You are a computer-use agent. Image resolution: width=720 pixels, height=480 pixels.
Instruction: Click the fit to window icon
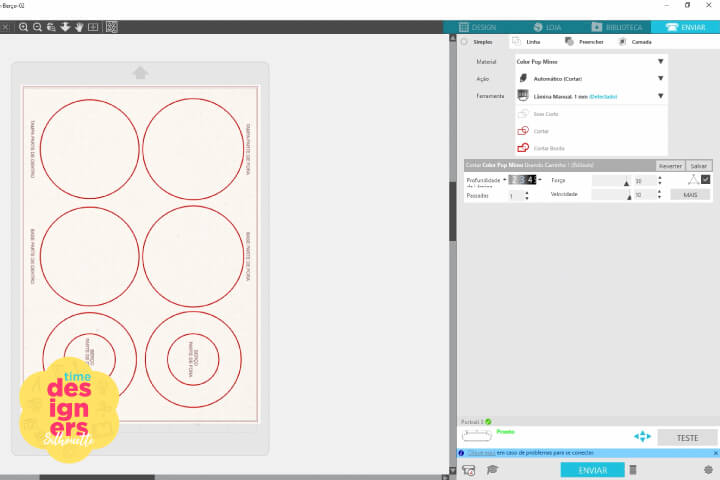[93, 27]
